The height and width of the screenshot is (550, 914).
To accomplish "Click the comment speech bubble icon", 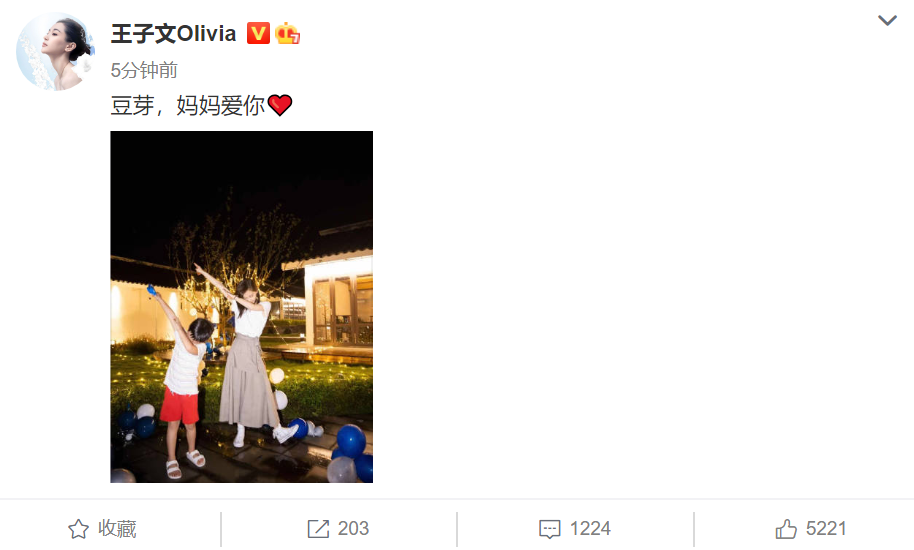I will [549, 529].
